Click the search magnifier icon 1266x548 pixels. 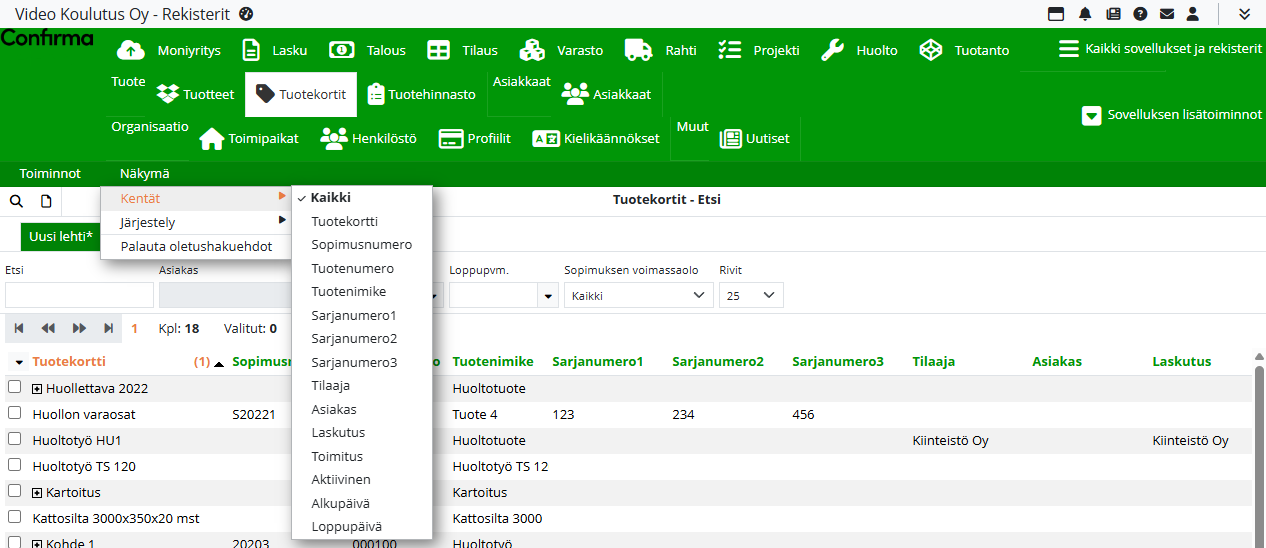16,201
